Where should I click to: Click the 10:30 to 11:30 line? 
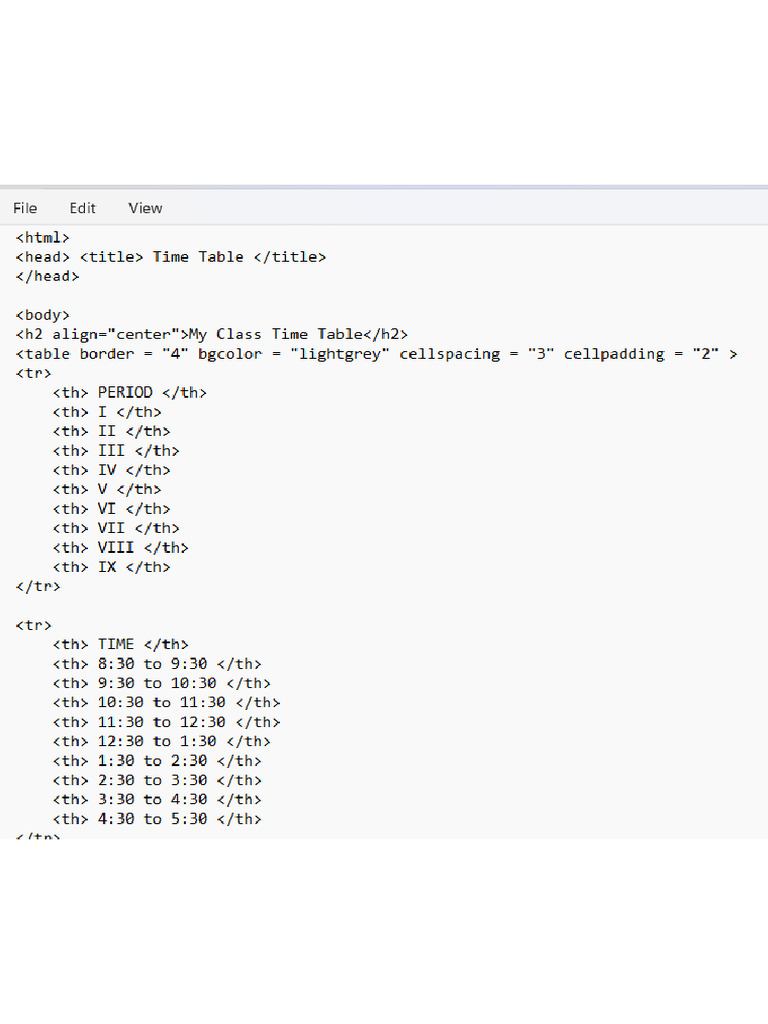click(x=166, y=703)
